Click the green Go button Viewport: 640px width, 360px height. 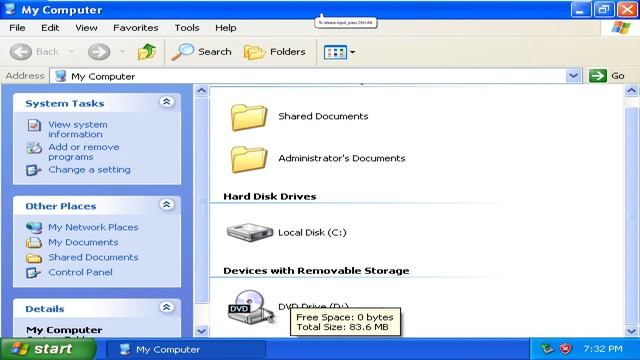[607, 76]
